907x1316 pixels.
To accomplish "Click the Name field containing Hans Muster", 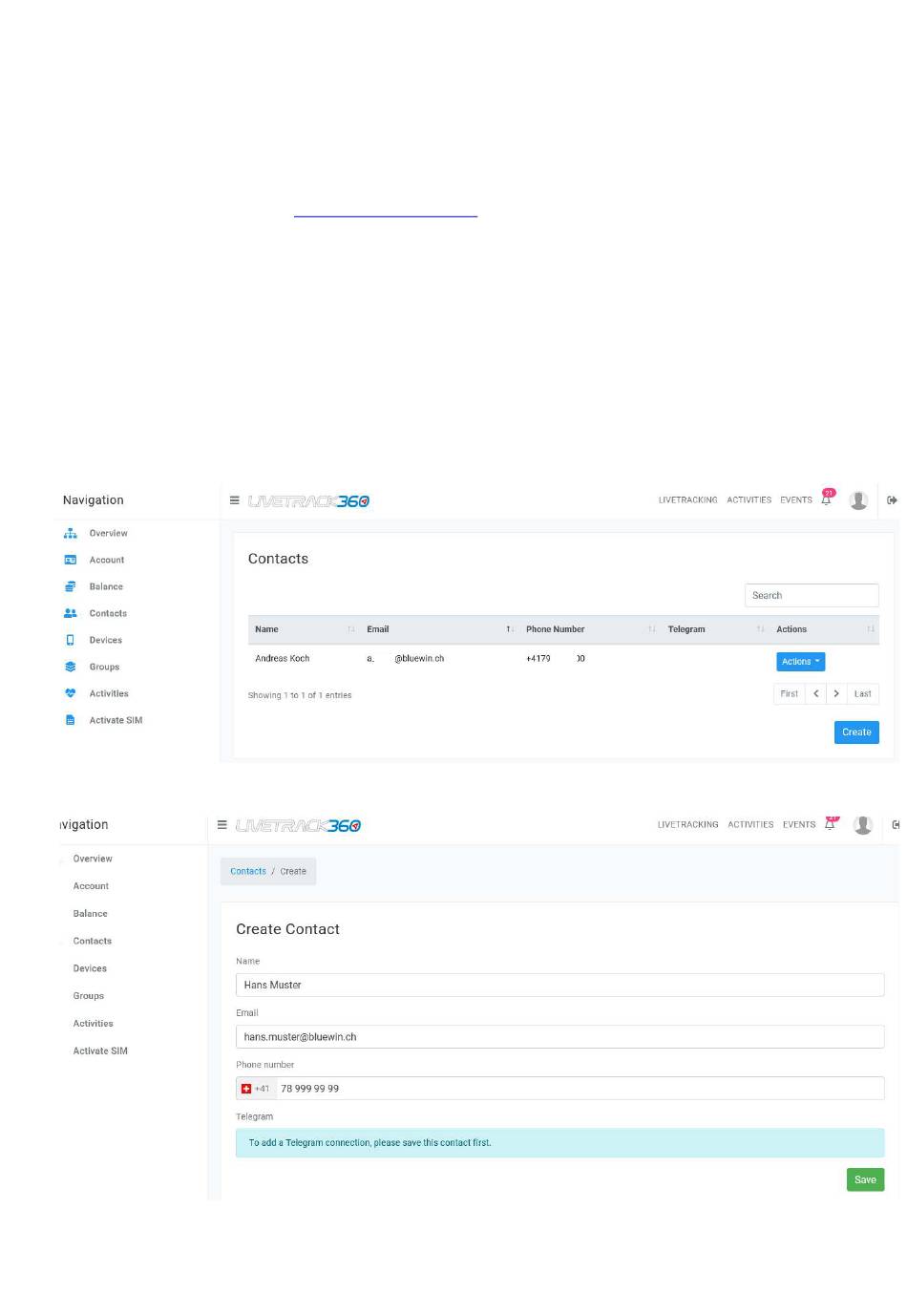I will coord(559,985).
